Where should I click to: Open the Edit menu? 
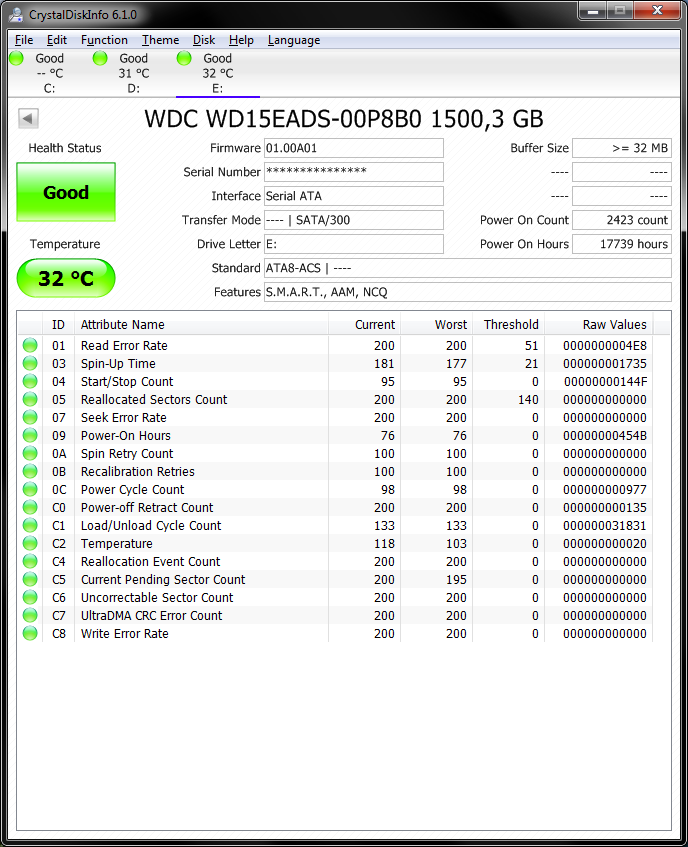tap(57, 40)
